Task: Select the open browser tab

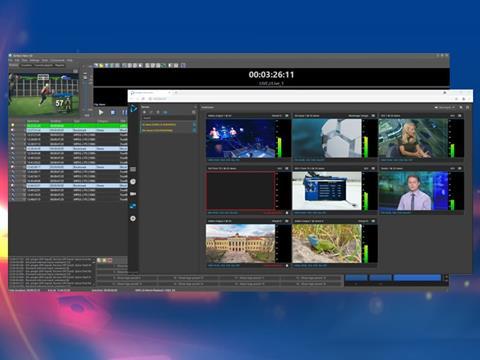Action: coord(150,92)
